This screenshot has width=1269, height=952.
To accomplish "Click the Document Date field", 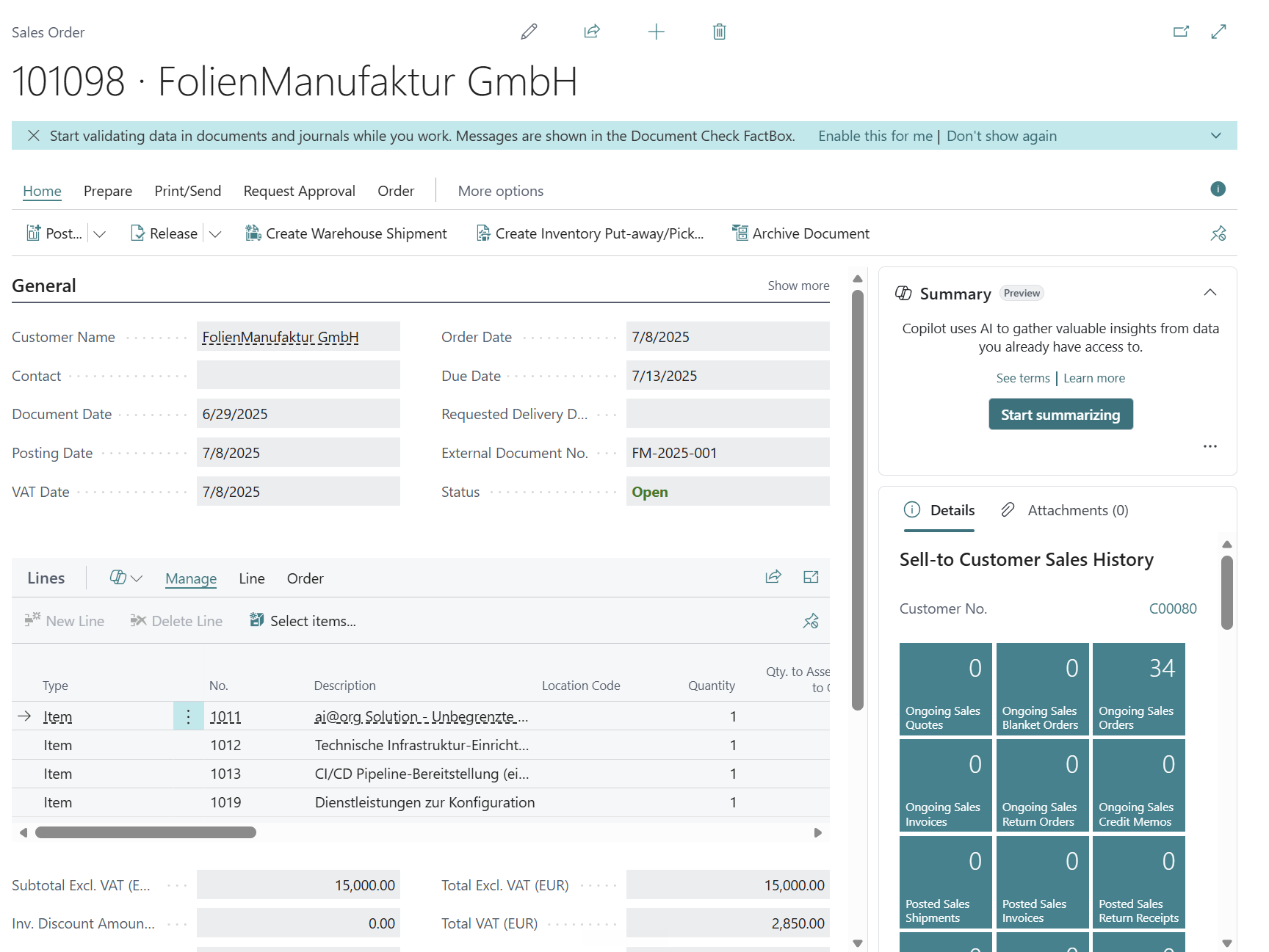I will coord(298,414).
